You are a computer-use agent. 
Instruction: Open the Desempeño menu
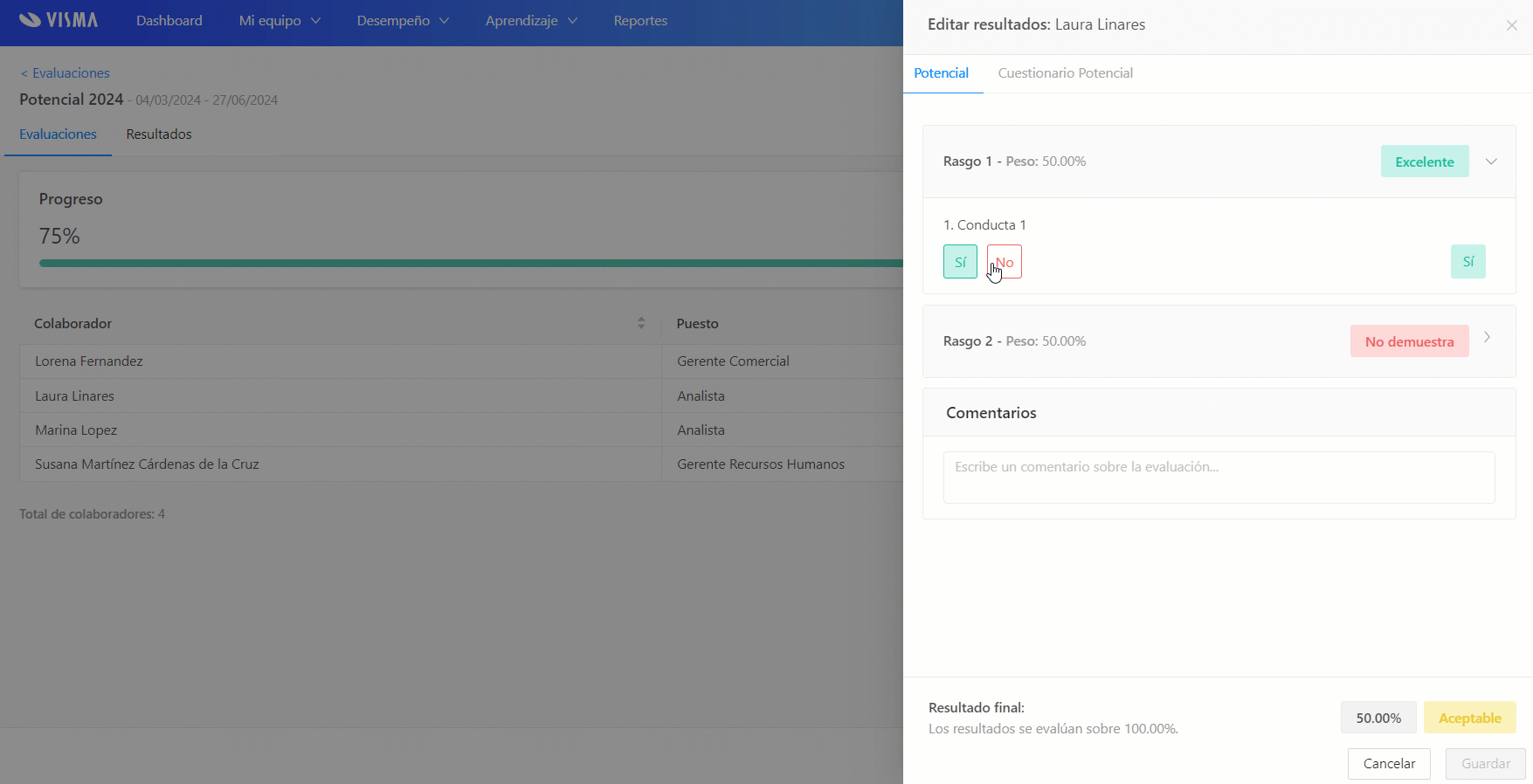pyautogui.click(x=403, y=21)
